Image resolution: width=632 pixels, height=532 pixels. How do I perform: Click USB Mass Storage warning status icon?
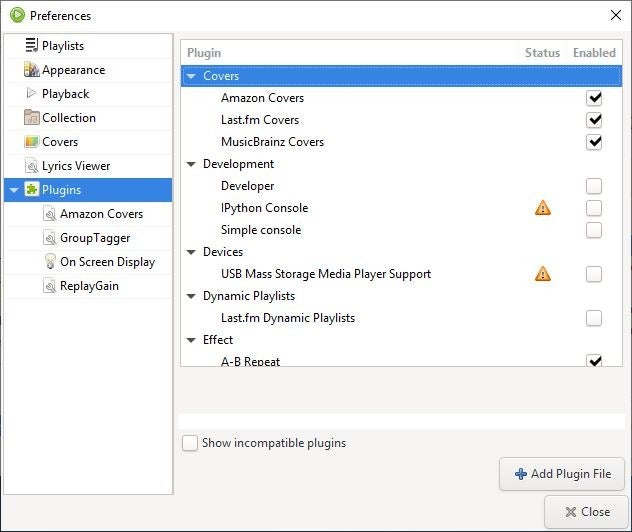click(x=543, y=274)
